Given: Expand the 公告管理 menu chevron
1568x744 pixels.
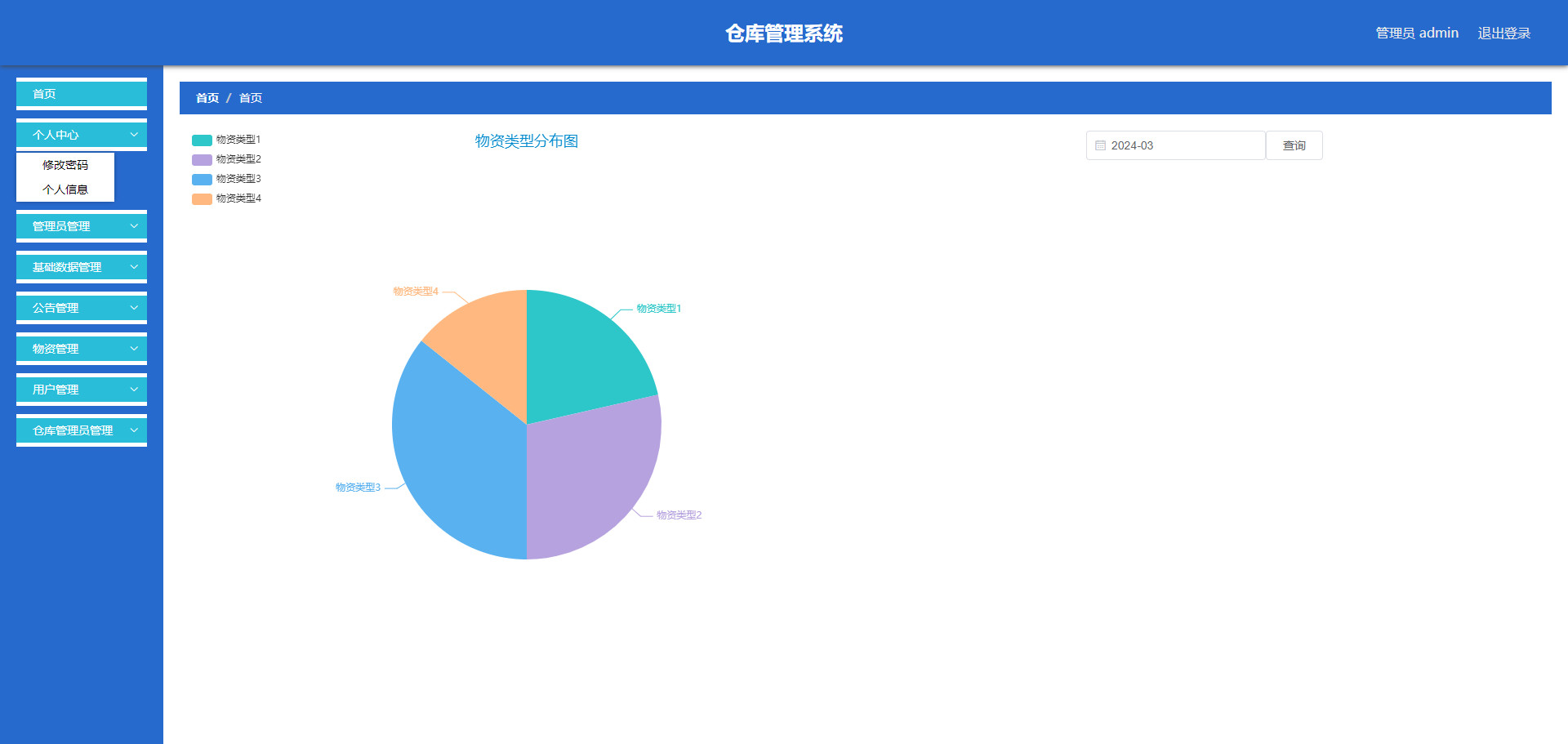Looking at the screenshot, I should click(134, 308).
